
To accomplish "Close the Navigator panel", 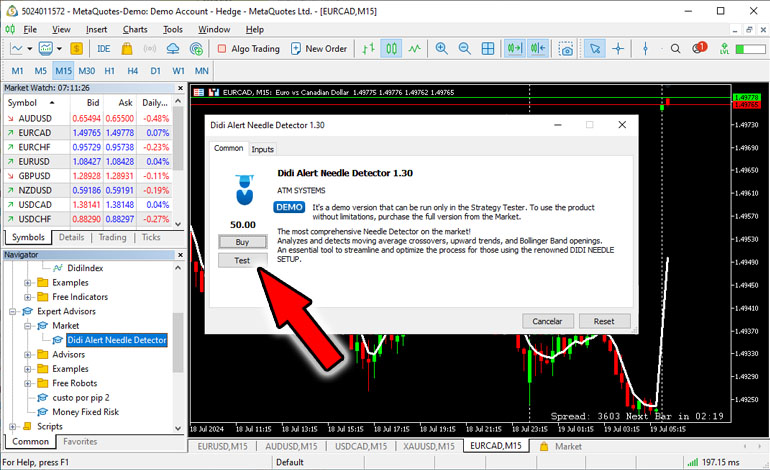I will pyautogui.click(x=180, y=255).
